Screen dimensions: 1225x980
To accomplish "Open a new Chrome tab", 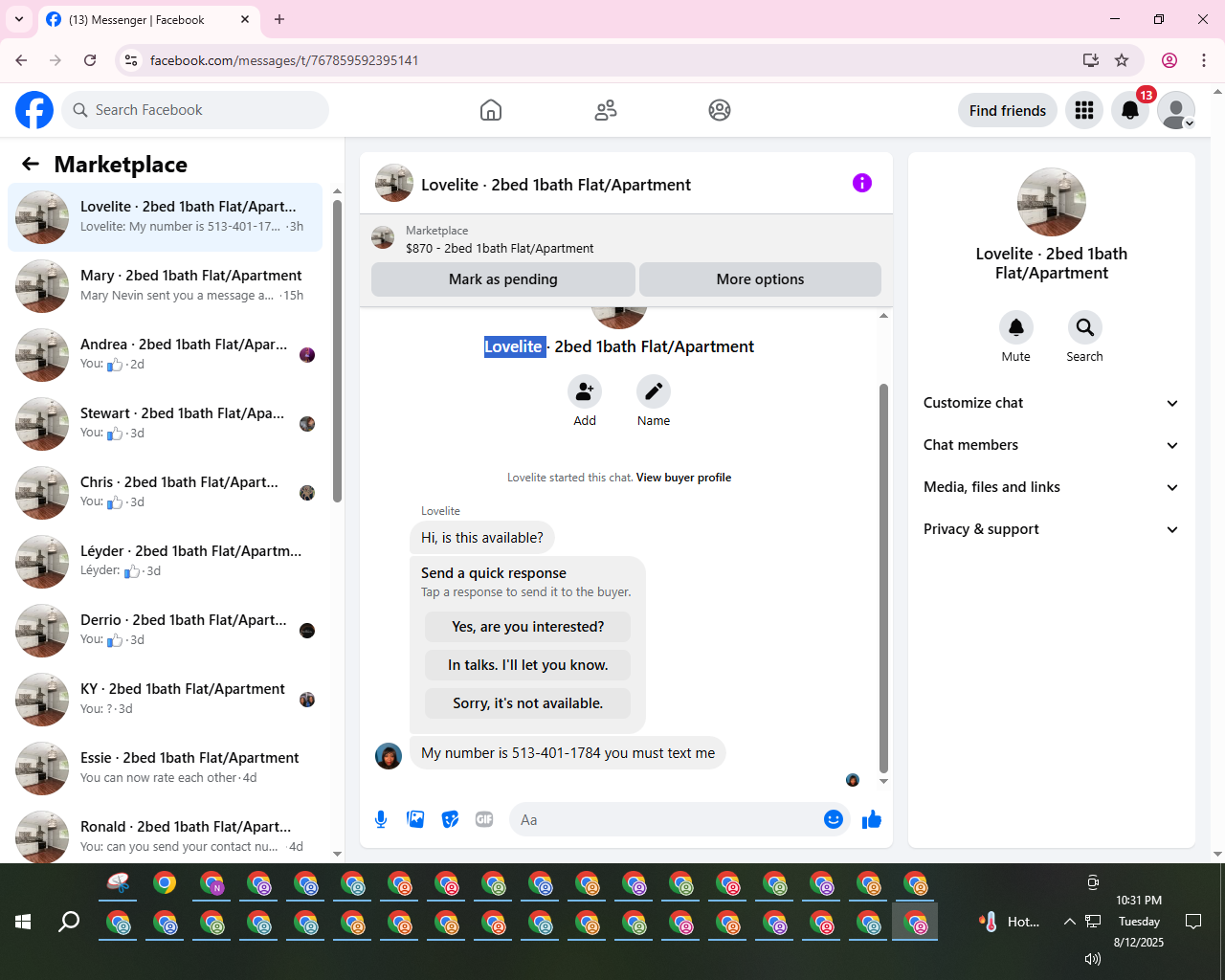I will [279, 19].
